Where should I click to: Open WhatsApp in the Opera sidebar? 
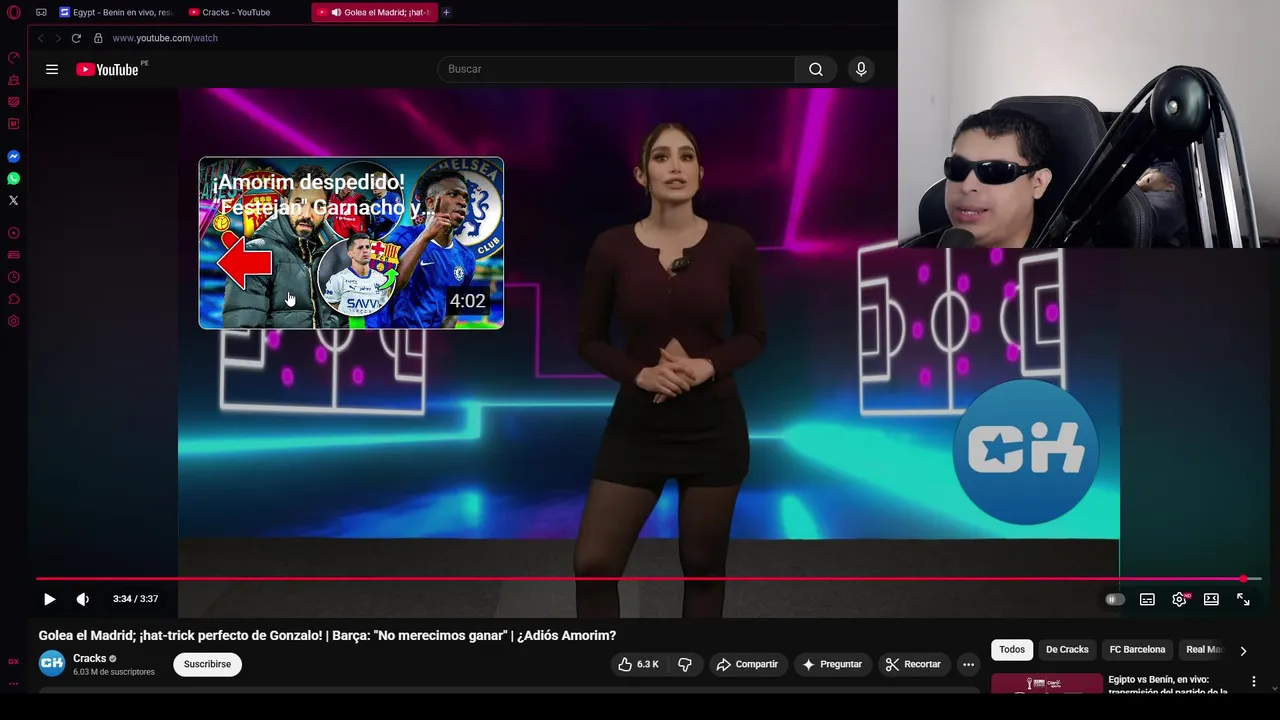(14, 179)
